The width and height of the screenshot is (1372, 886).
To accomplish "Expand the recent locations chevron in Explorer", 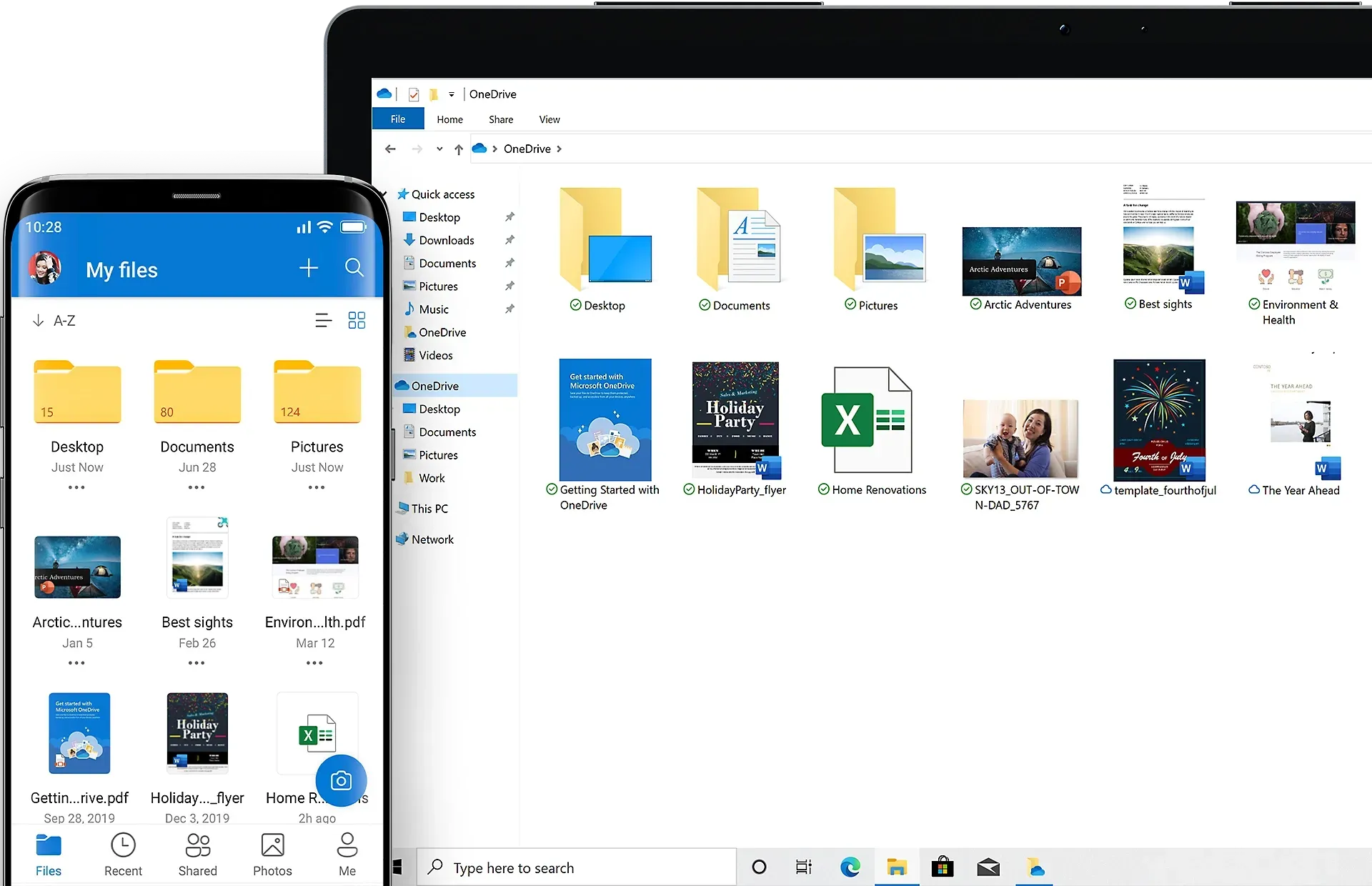I will tap(439, 149).
